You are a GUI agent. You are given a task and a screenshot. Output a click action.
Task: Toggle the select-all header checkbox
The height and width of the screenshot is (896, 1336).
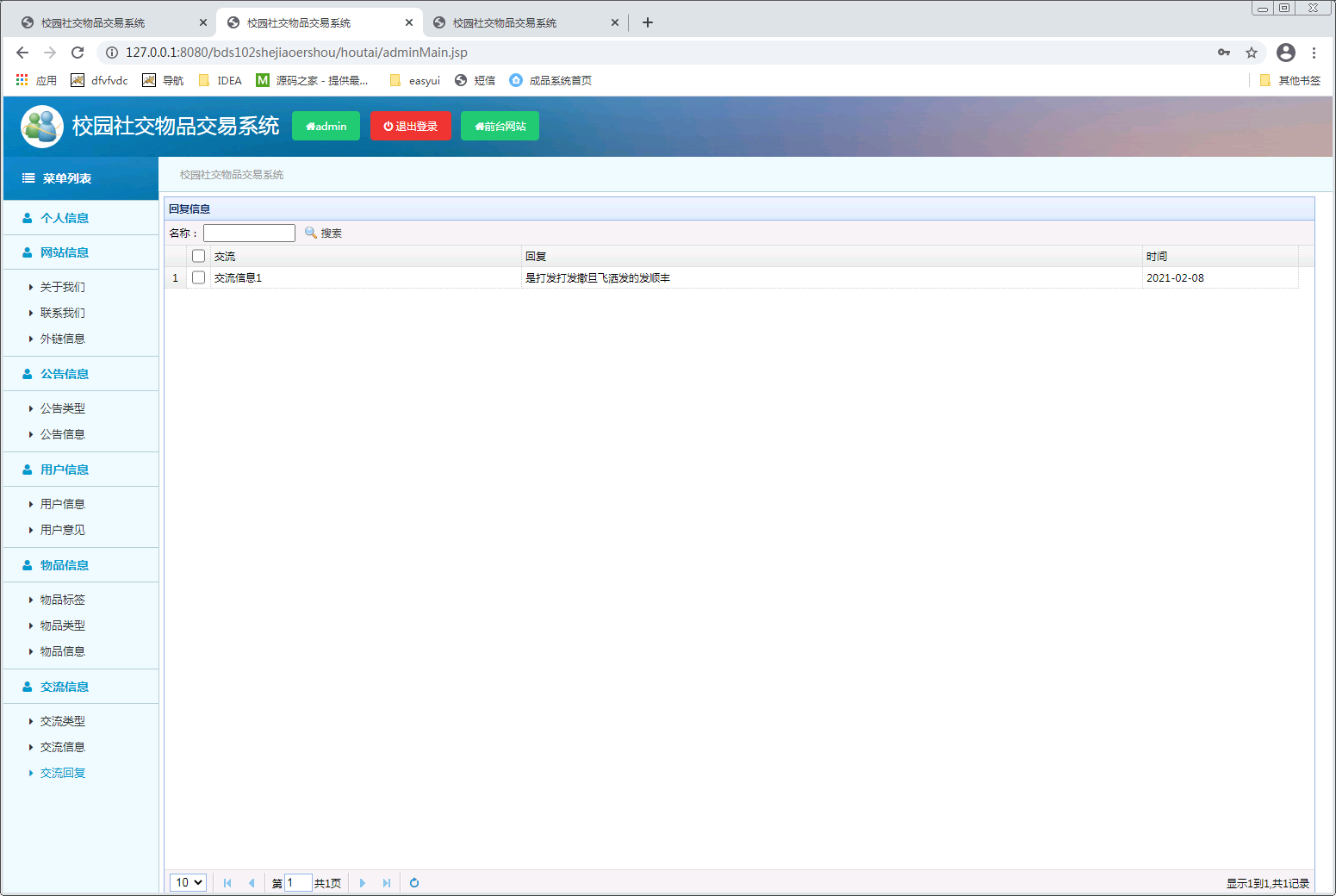click(198, 256)
